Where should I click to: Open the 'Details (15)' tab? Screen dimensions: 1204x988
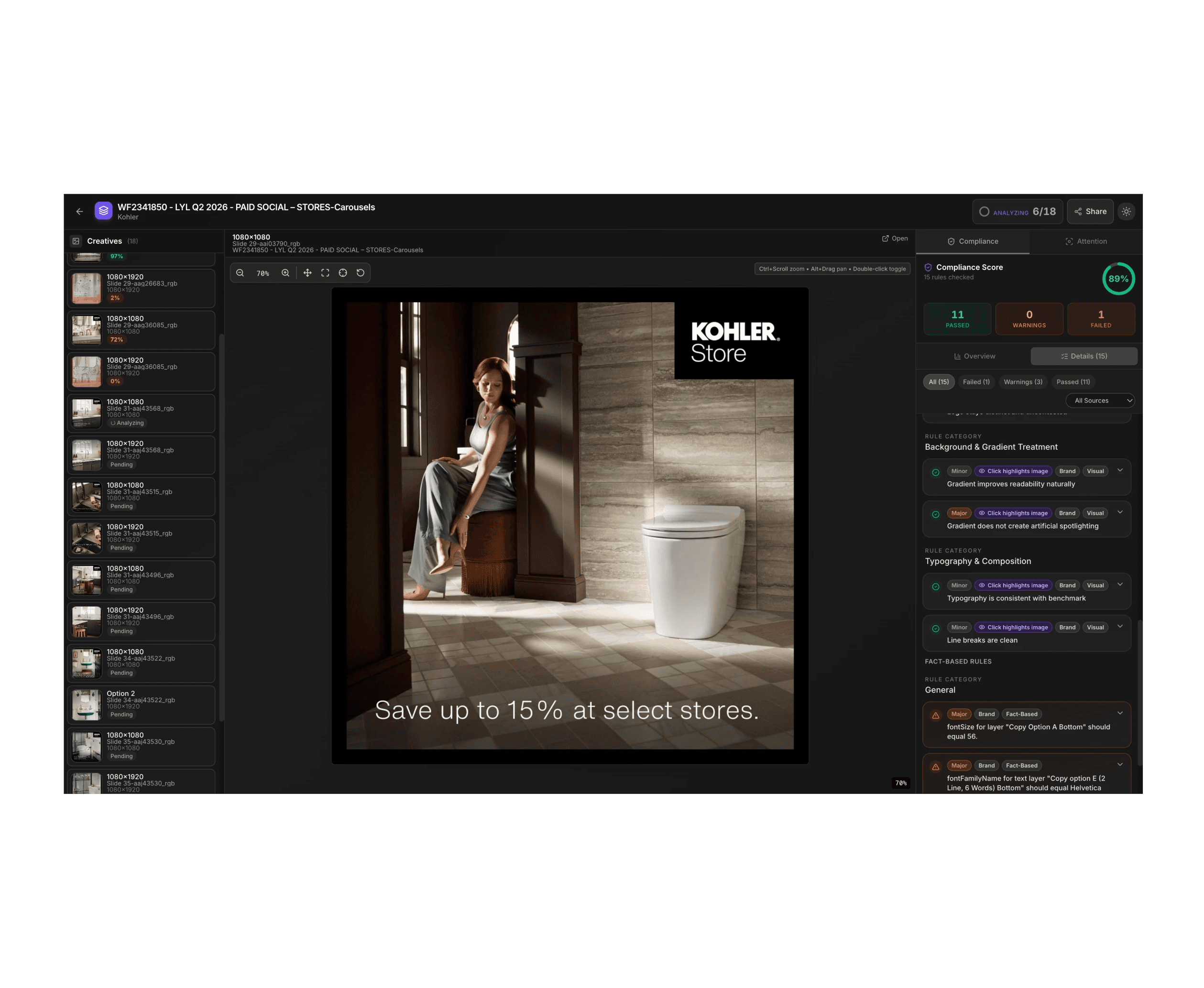tap(1084, 356)
